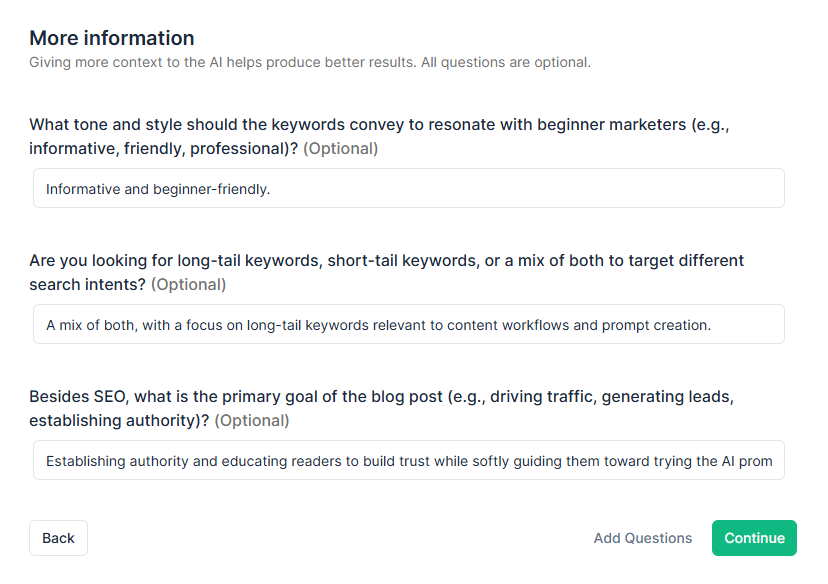Select the long-tail keywords answer field

coord(409,324)
